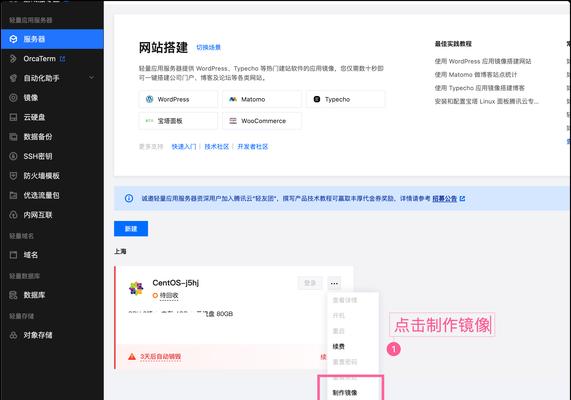Choose the Typecho application image
Viewport: 571px width, 400px height.
pyautogui.click(x=345, y=99)
